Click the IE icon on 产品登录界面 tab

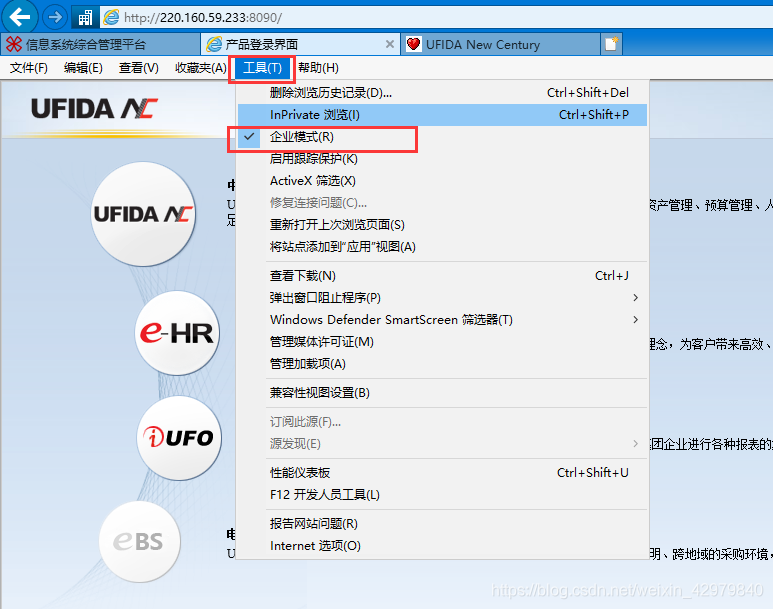click(x=214, y=44)
